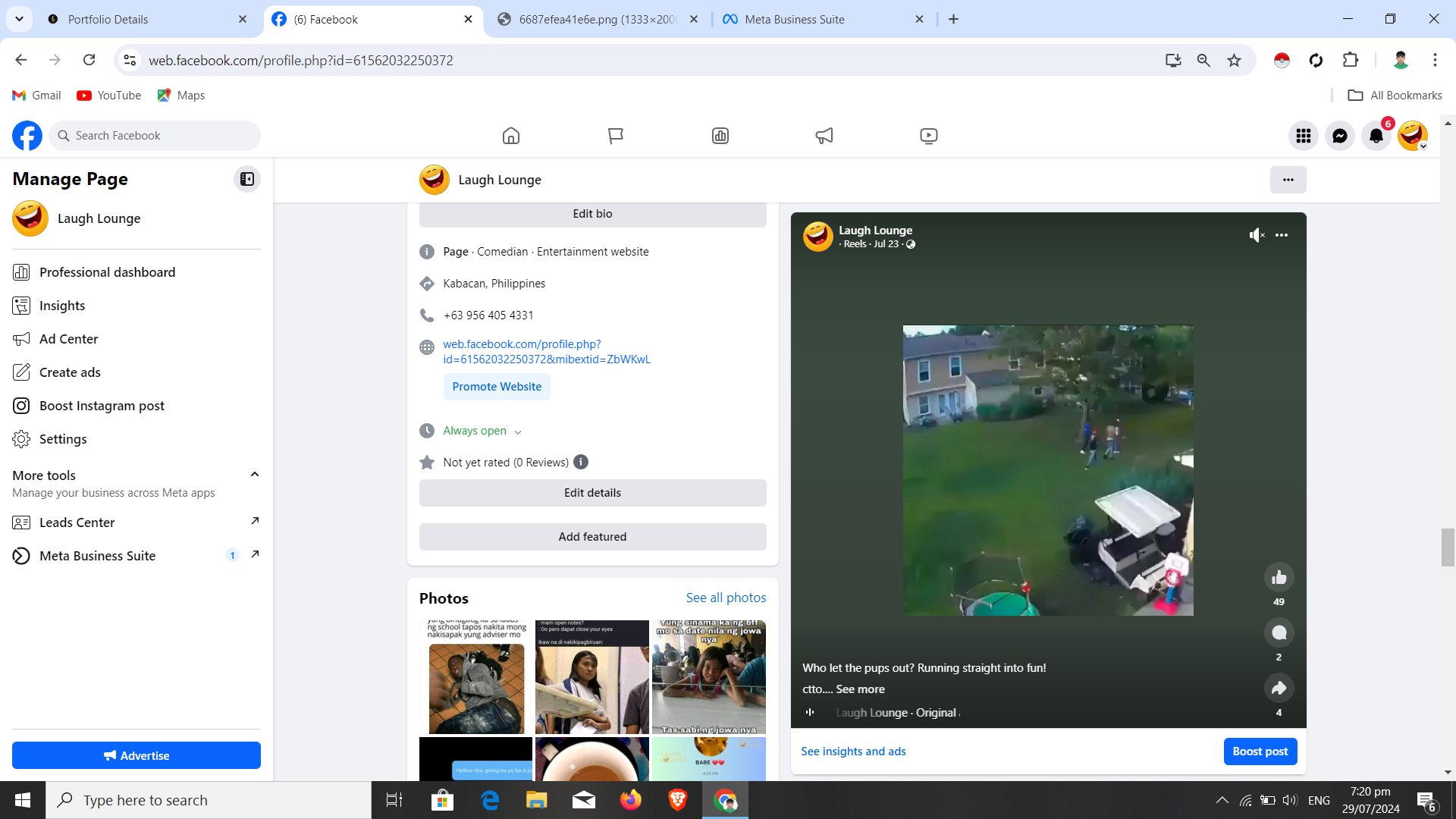Toggle the Manage Page sidebar panel
1456x819 pixels.
click(x=247, y=179)
